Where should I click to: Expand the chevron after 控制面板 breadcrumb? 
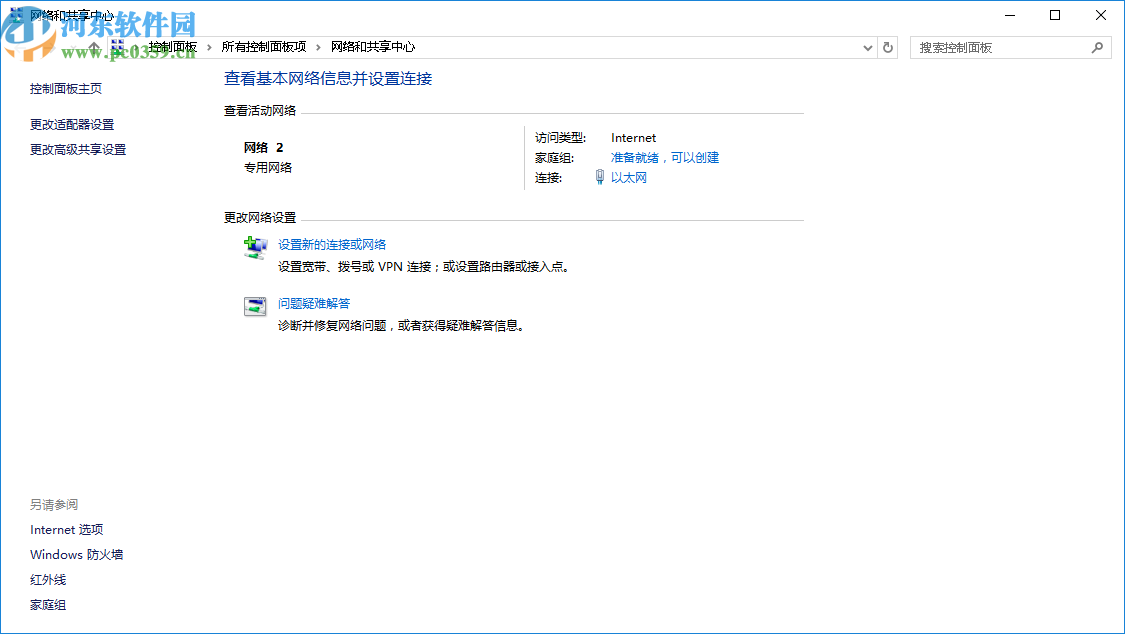(212, 47)
